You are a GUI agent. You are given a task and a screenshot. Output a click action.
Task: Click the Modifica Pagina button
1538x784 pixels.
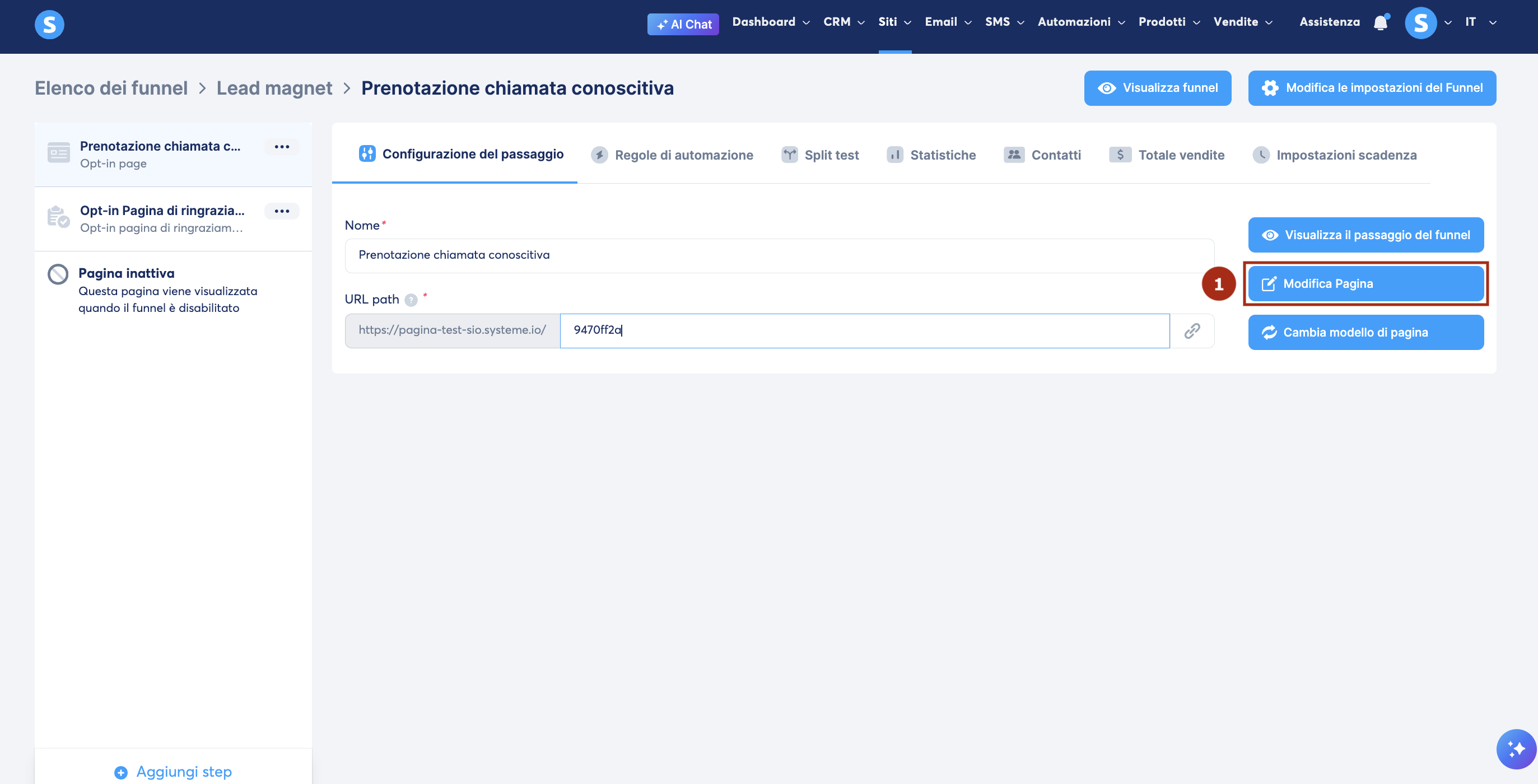[1365, 283]
